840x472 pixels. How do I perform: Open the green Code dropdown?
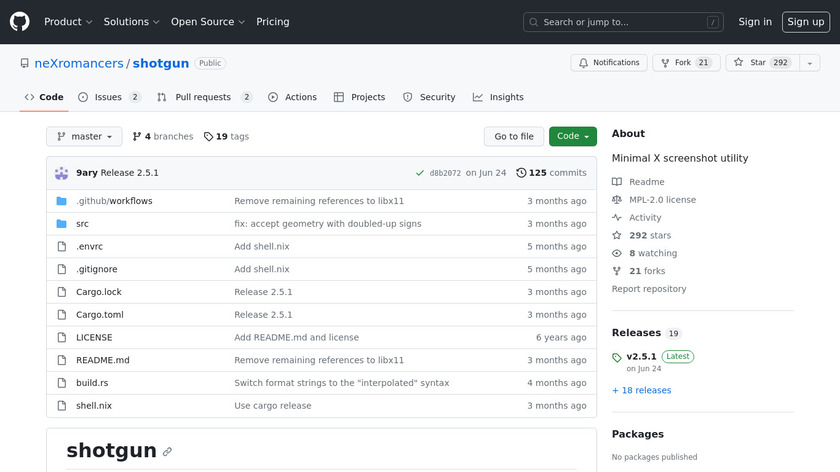(x=572, y=137)
